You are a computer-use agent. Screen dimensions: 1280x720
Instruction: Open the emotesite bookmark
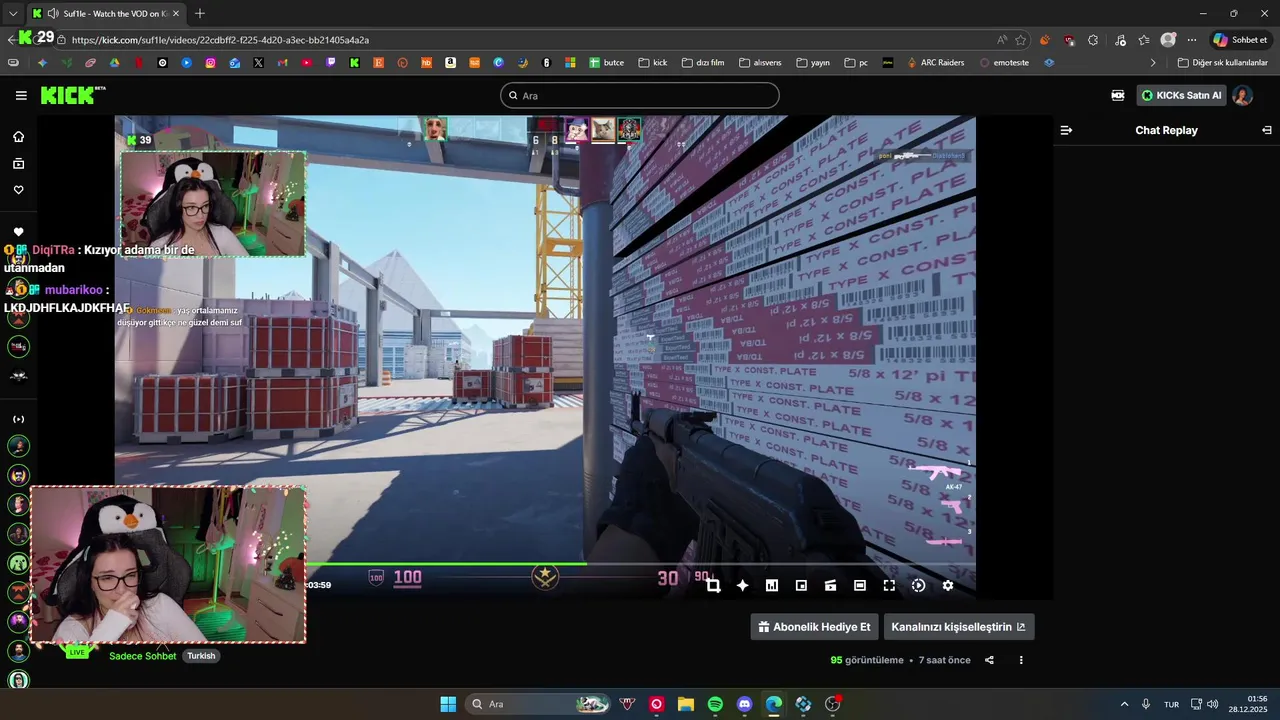tap(1004, 62)
